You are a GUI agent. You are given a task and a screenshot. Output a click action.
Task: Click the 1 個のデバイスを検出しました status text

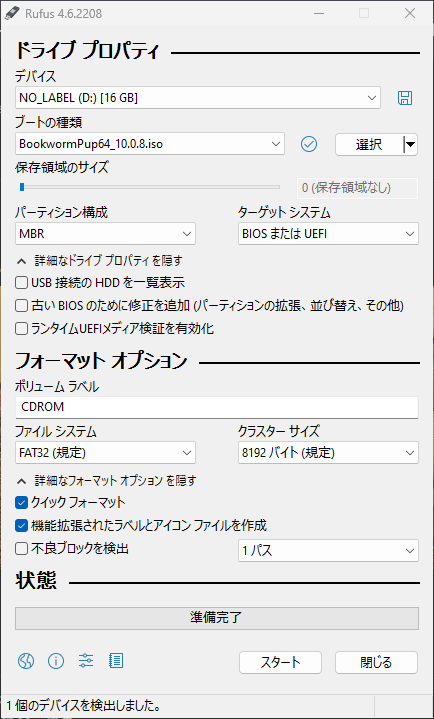[x=83, y=705]
